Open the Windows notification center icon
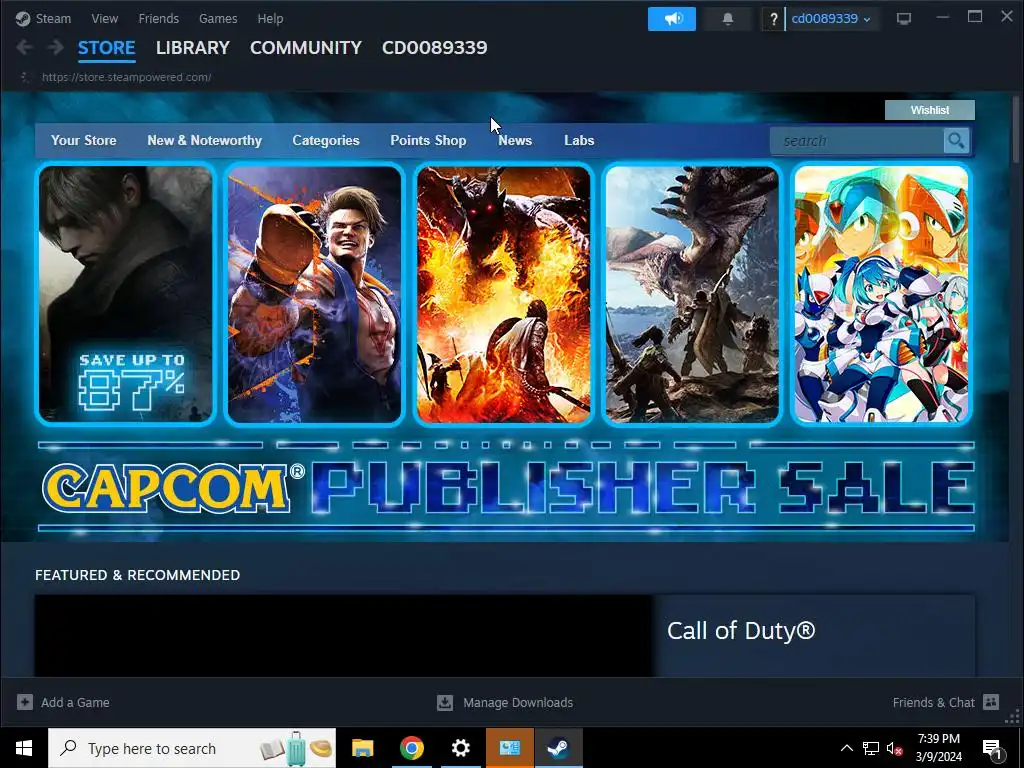Screen dimensions: 1024x768 click(992, 748)
